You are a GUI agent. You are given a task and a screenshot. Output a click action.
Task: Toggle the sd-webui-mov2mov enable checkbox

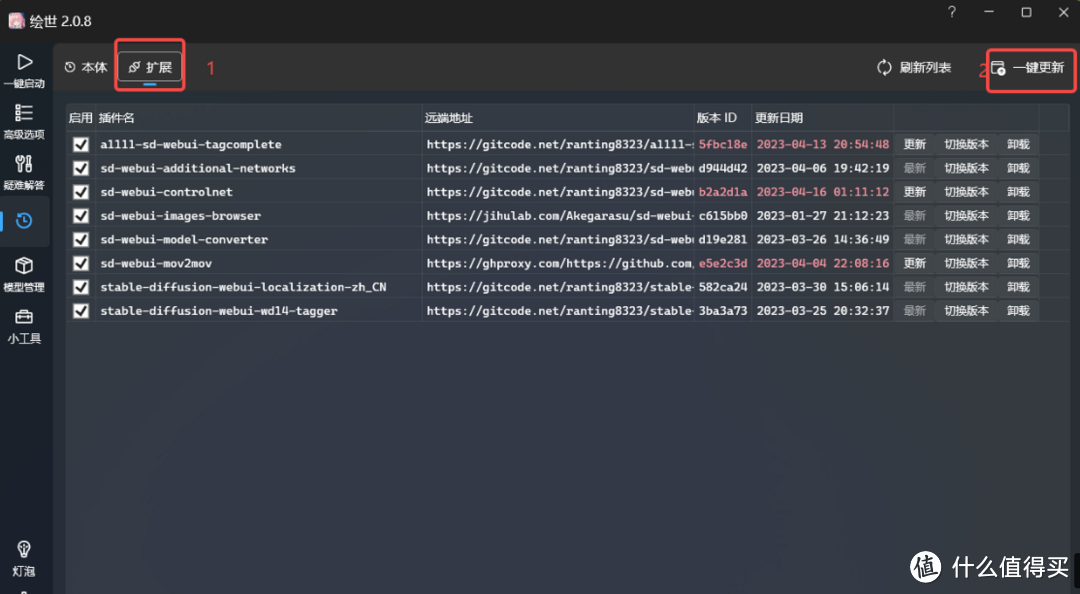pyautogui.click(x=81, y=263)
